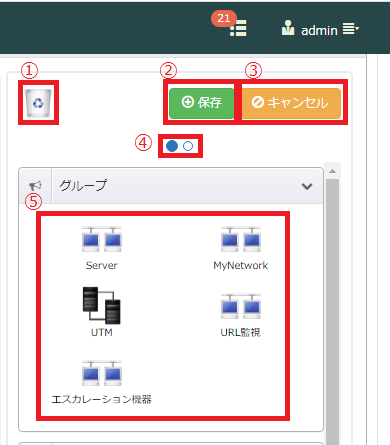This screenshot has width=390, height=445.
Task: Click the エスカレーション機器 label text
Action: 102,399
